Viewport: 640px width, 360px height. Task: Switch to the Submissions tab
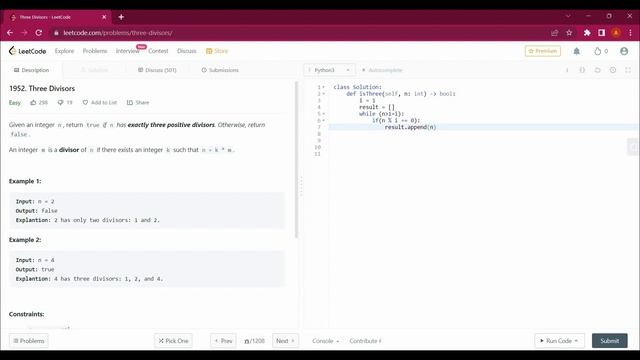coord(220,70)
